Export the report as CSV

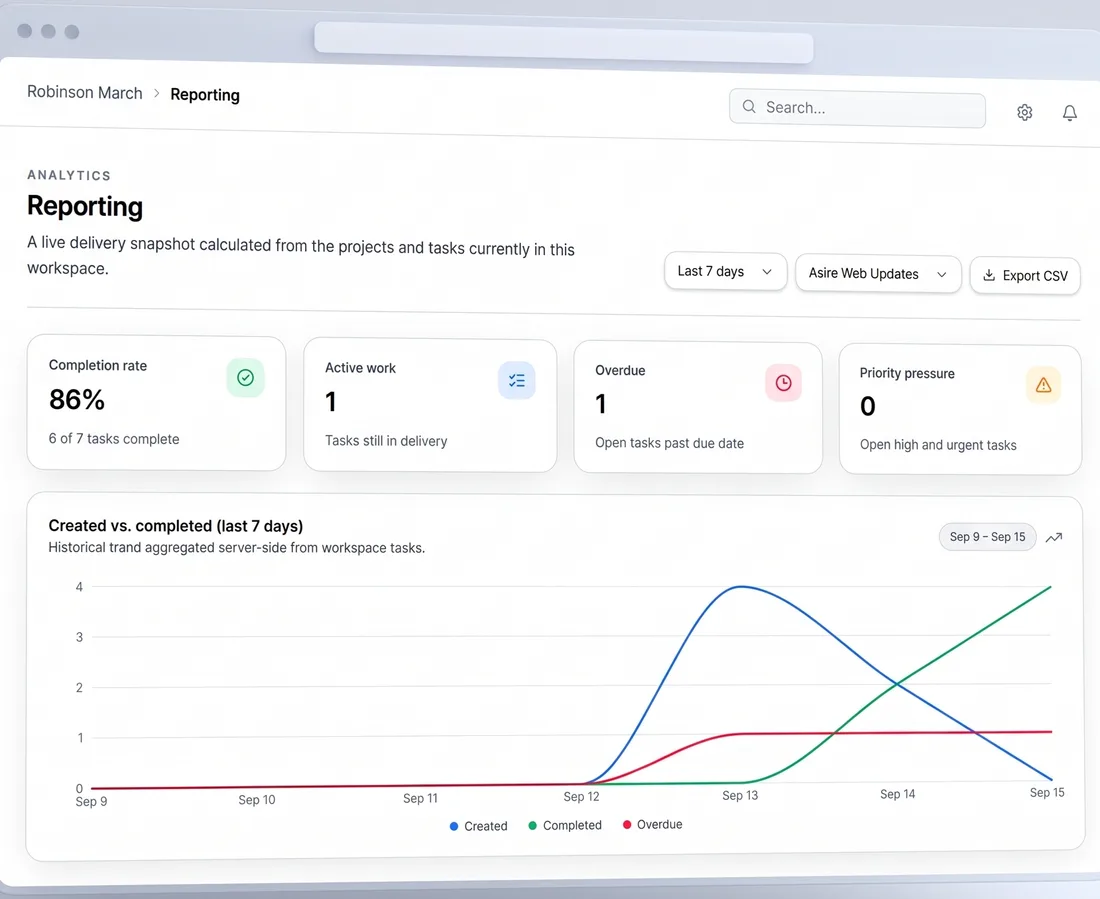coord(1025,276)
